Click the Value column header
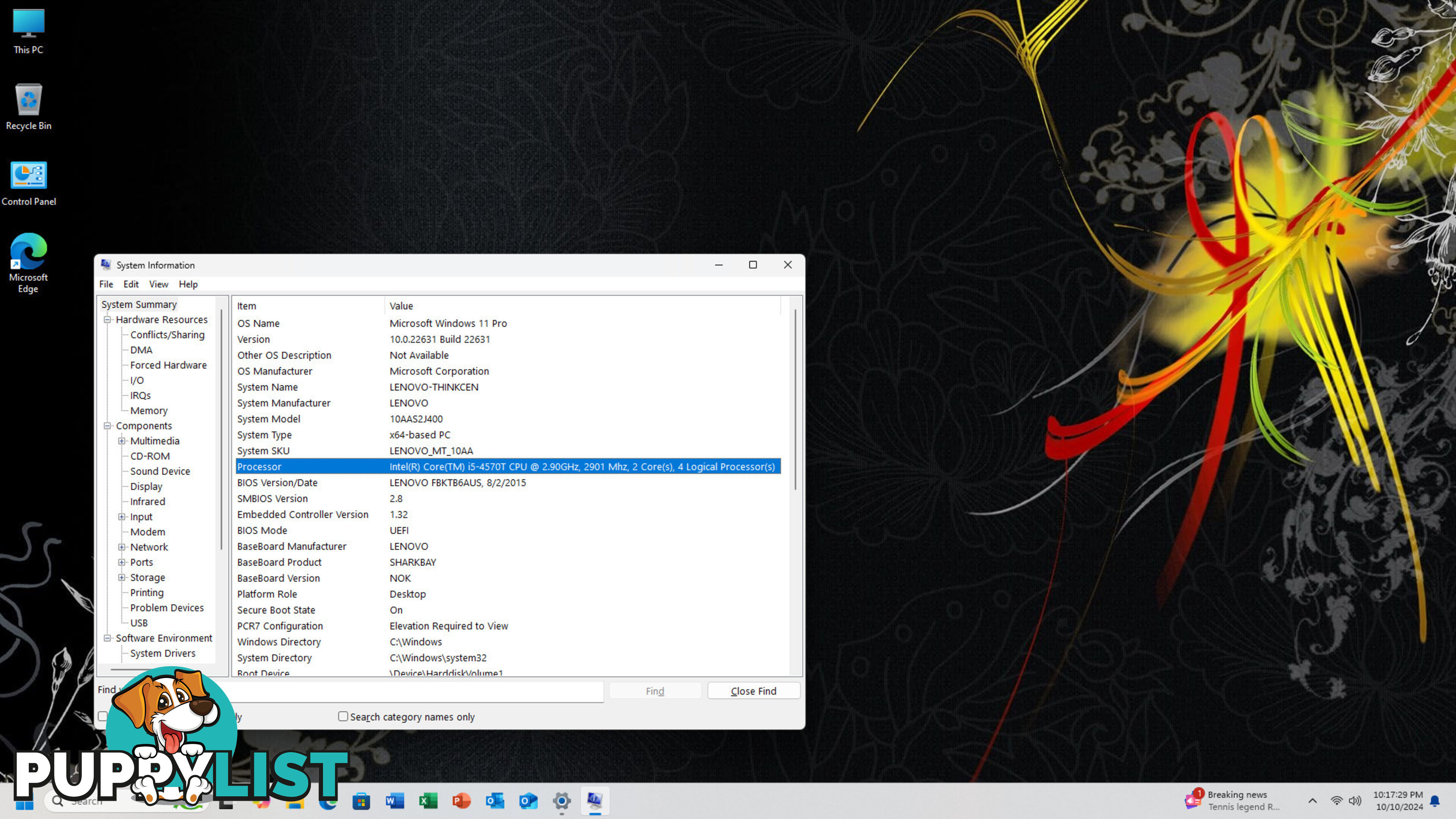The height and width of the screenshot is (819, 1456). point(583,306)
